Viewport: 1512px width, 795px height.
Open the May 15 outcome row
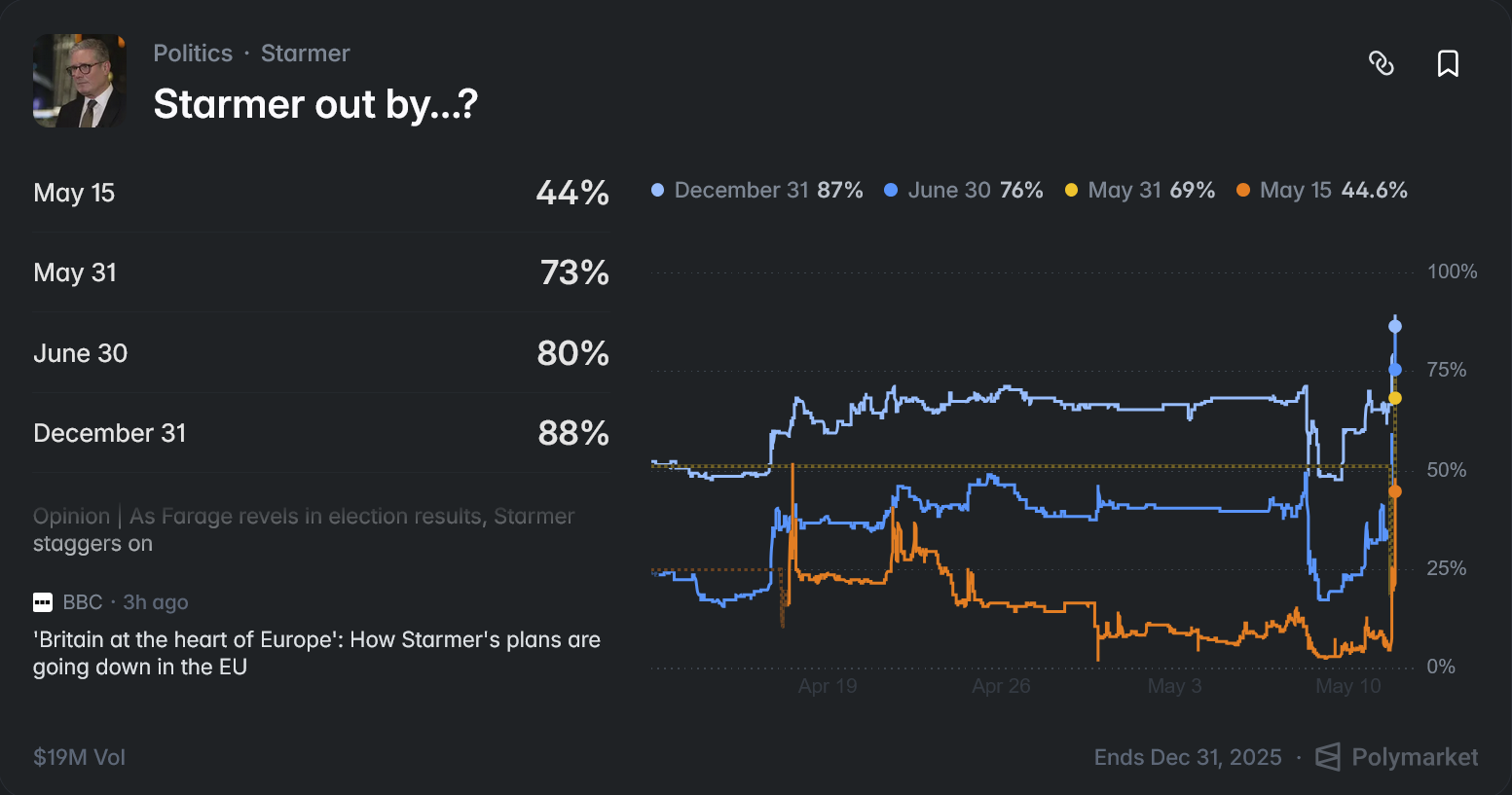(321, 193)
